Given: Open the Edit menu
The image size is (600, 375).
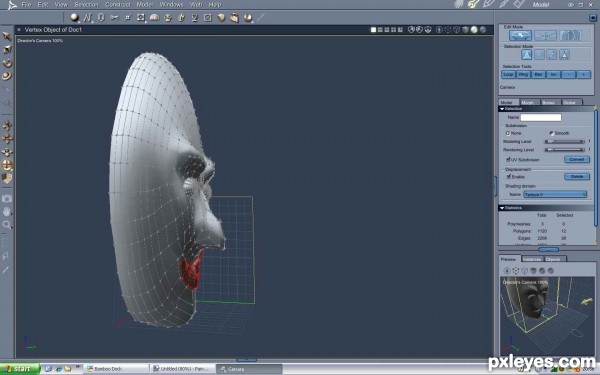Looking at the screenshot, I should tap(42, 5).
